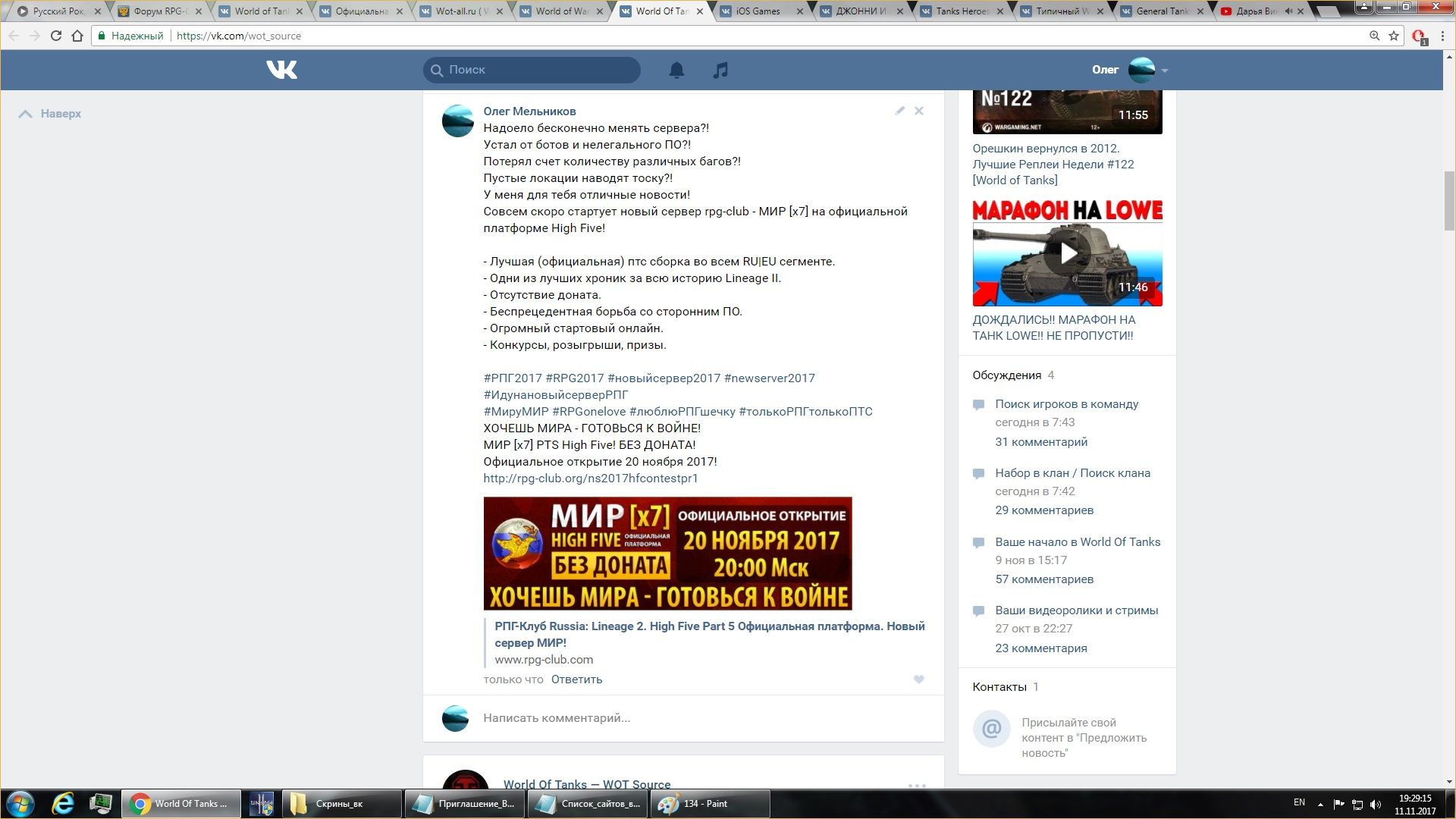
Task: Click hashtag #РПГ2017
Action: 513,378
